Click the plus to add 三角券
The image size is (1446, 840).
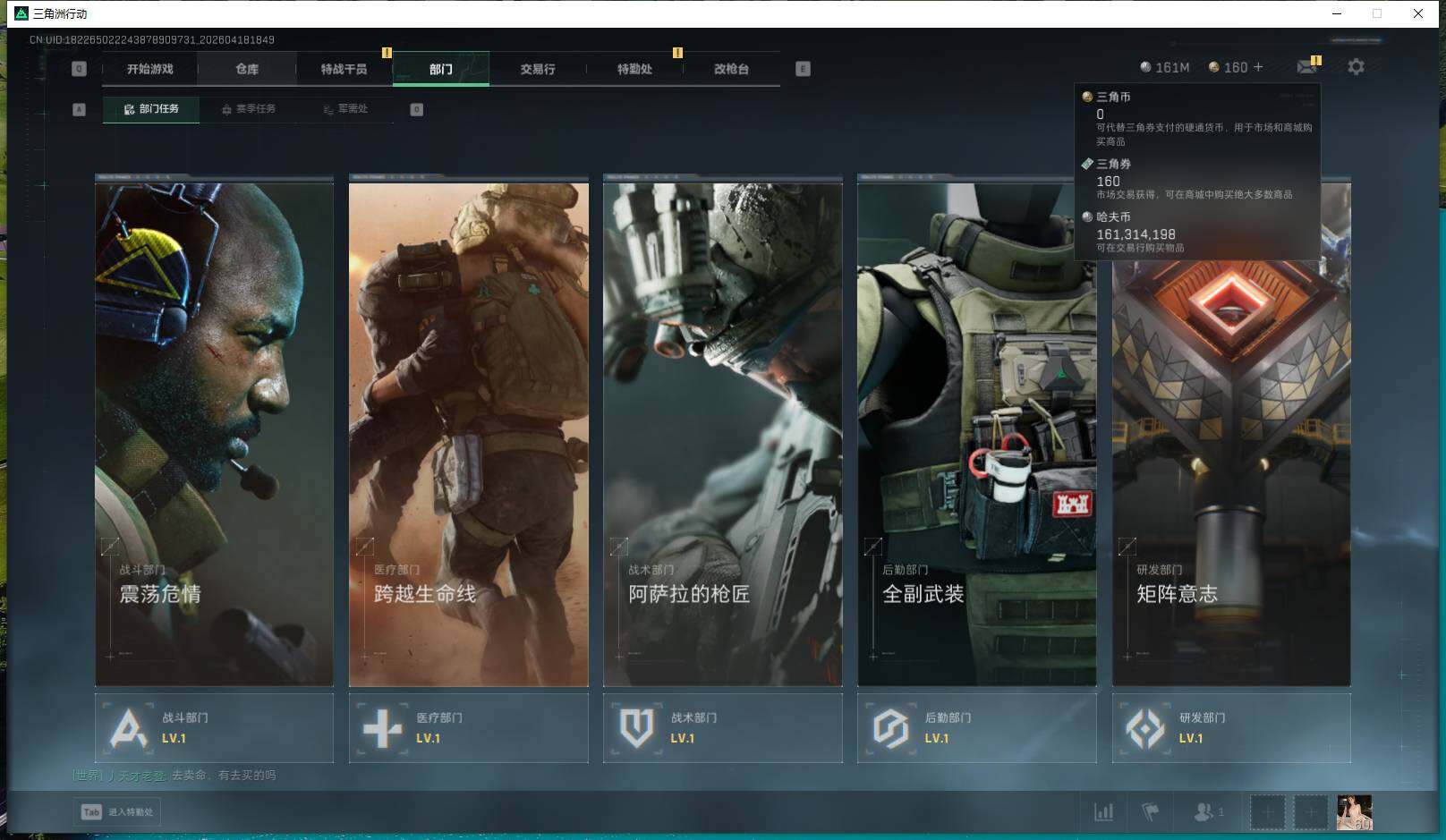[x=1258, y=67]
